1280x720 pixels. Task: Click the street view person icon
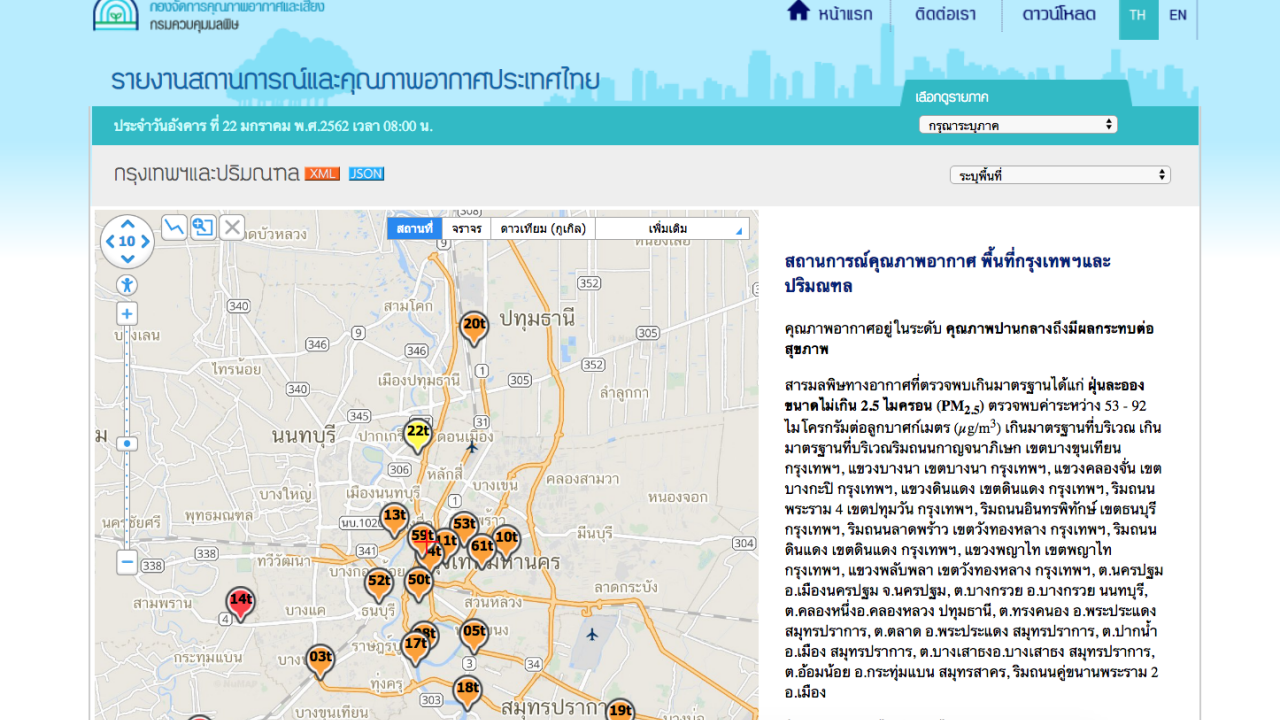coord(127,285)
